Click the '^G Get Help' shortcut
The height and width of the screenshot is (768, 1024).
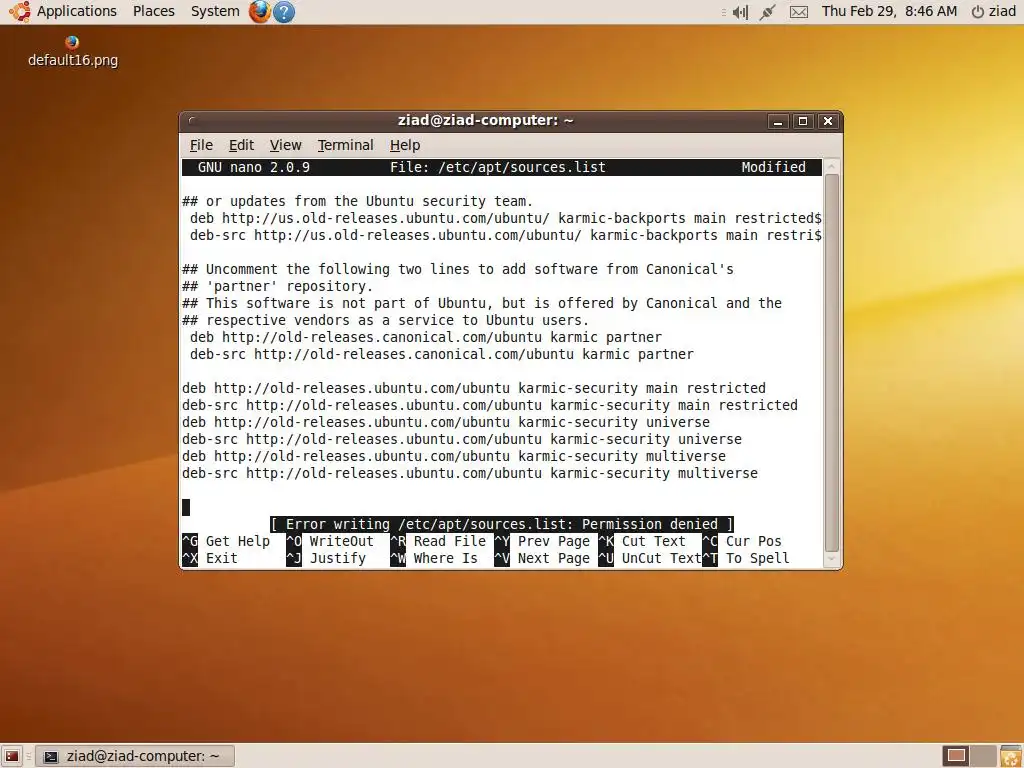click(x=226, y=541)
